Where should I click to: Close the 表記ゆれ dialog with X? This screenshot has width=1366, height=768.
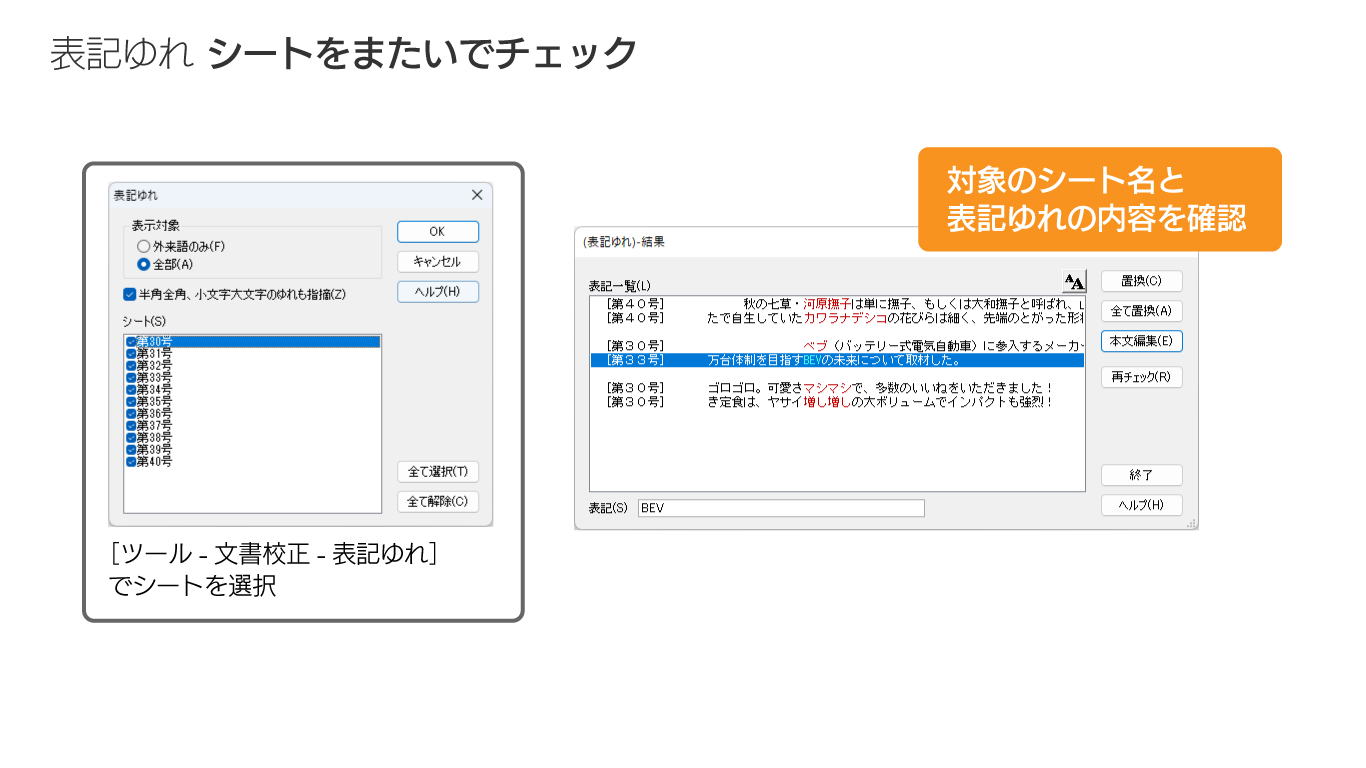point(477,195)
